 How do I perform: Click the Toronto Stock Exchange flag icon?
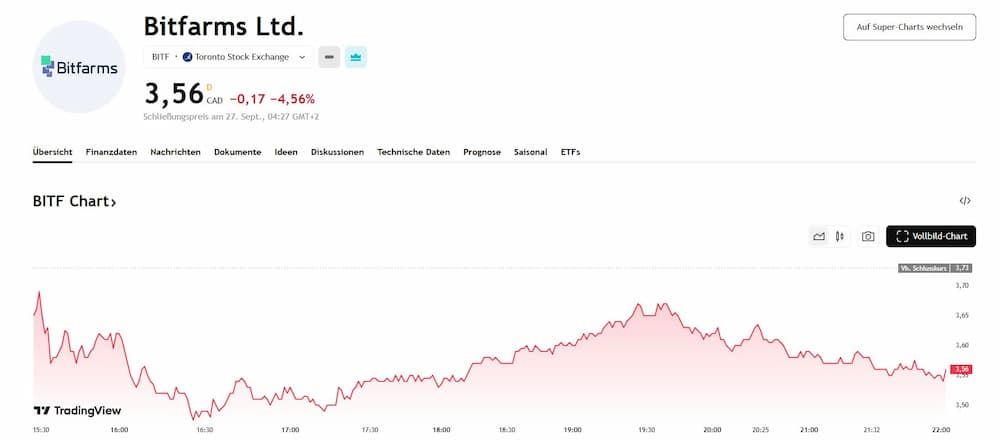[187, 57]
